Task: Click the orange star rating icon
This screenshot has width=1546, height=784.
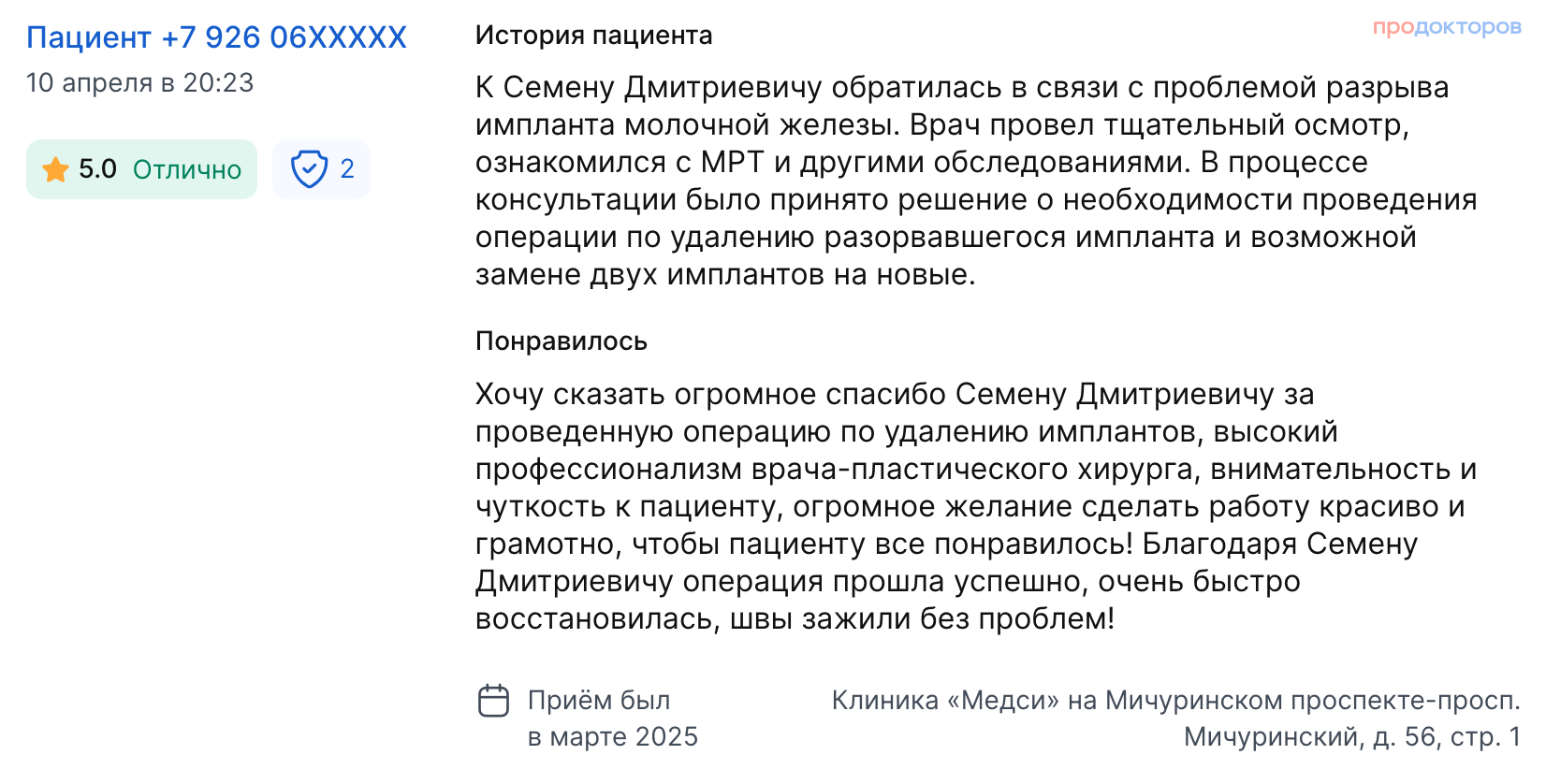Action: [56, 169]
